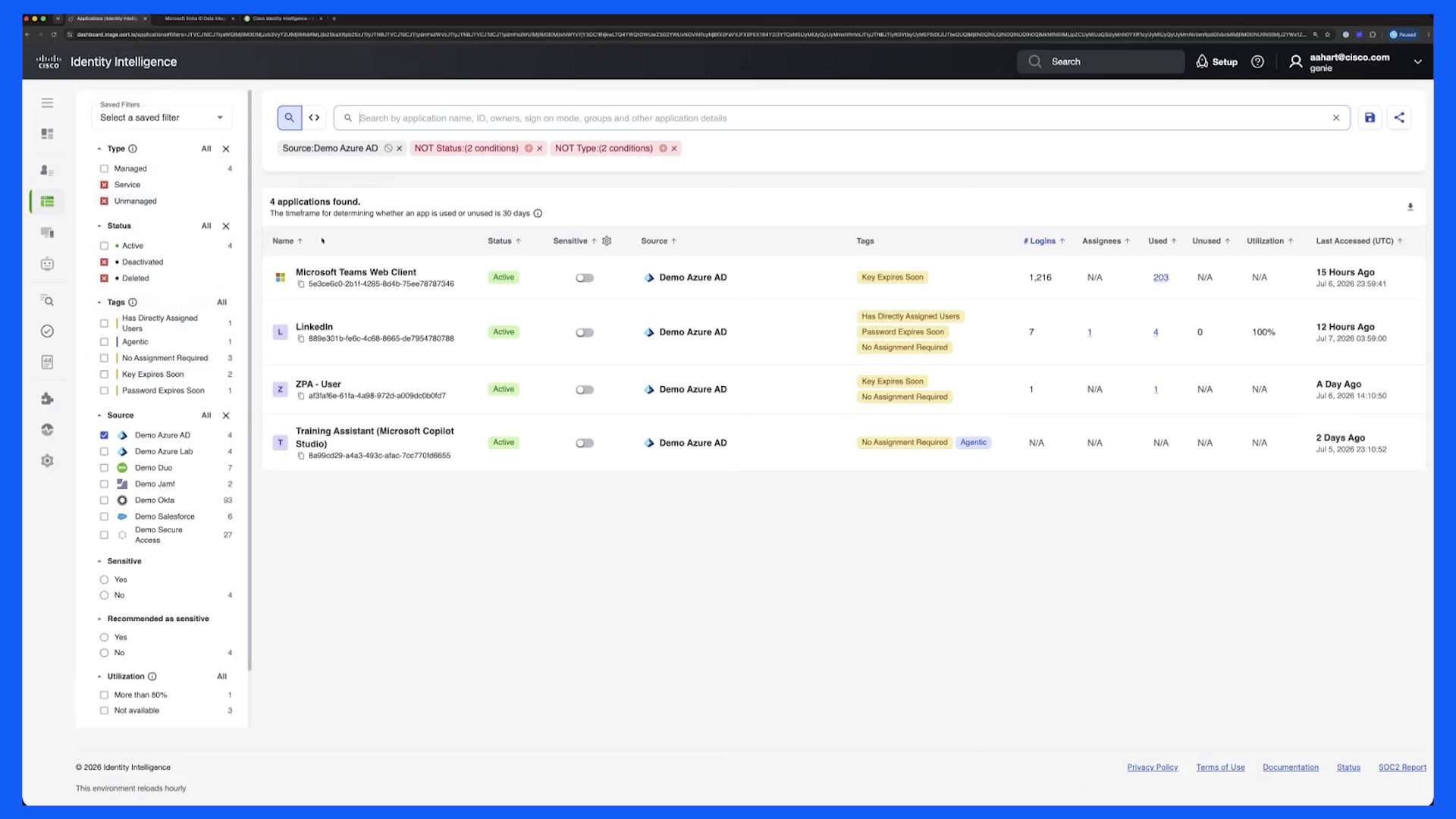Click the timeframe info icon
Viewport: 1456px width, 819px height.
(538, 214)
